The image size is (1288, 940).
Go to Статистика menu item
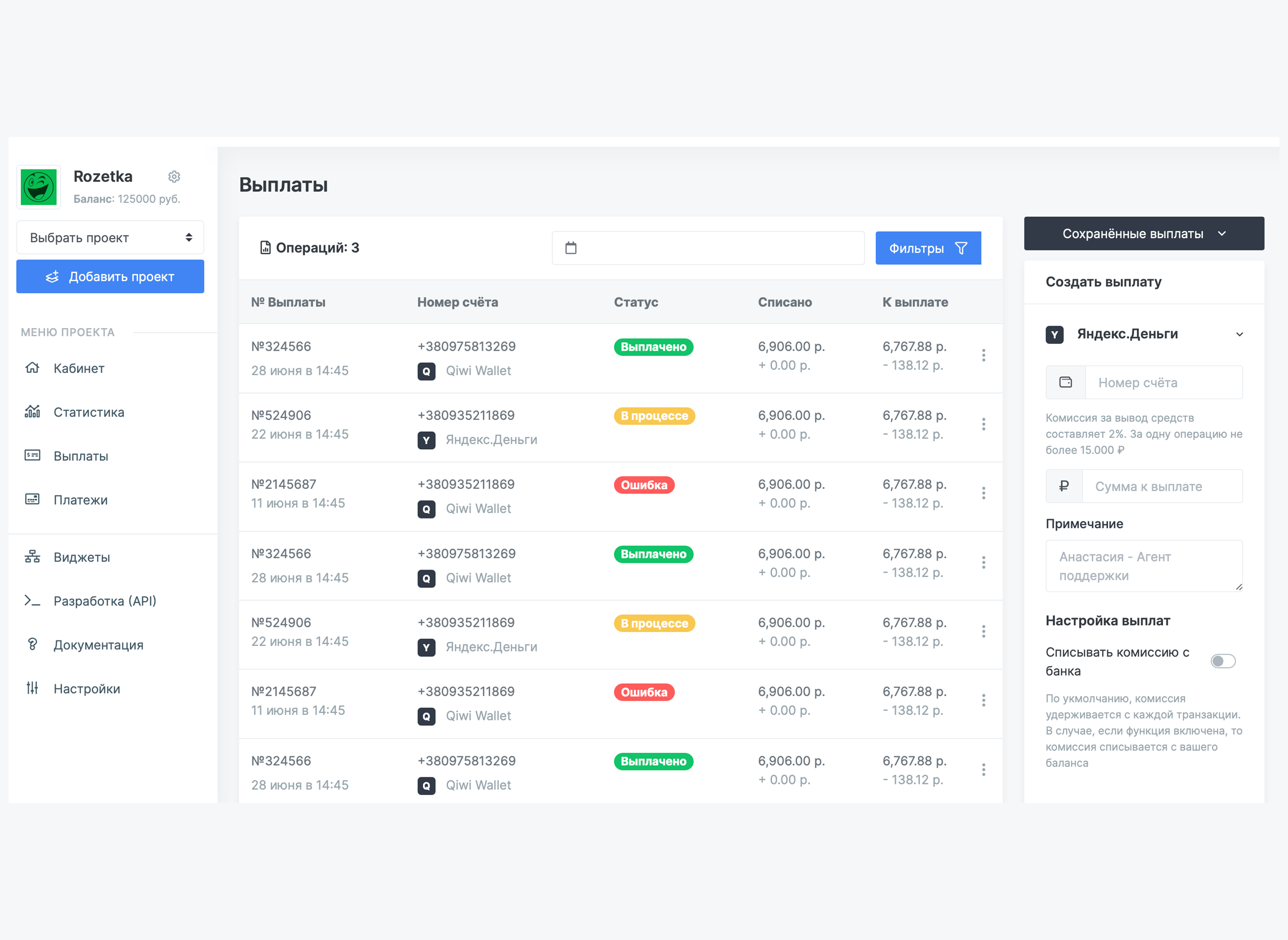89,412
